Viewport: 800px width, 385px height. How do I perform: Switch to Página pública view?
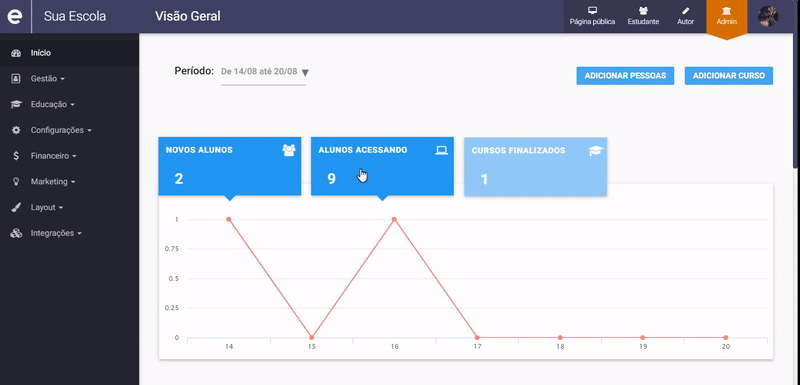pyautogui.click(x=592, y=16)
